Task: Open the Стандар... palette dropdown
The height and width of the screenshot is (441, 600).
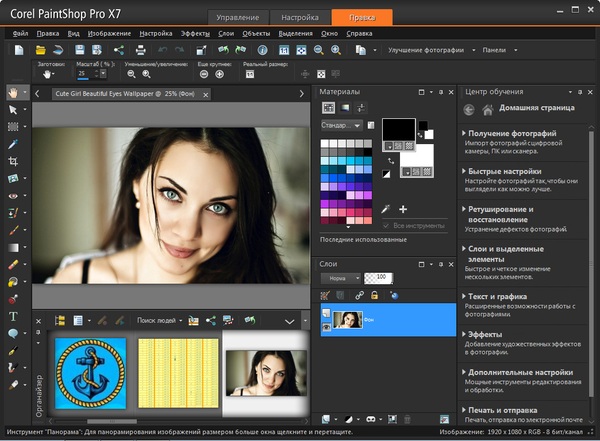Action: tap(342, 126)
